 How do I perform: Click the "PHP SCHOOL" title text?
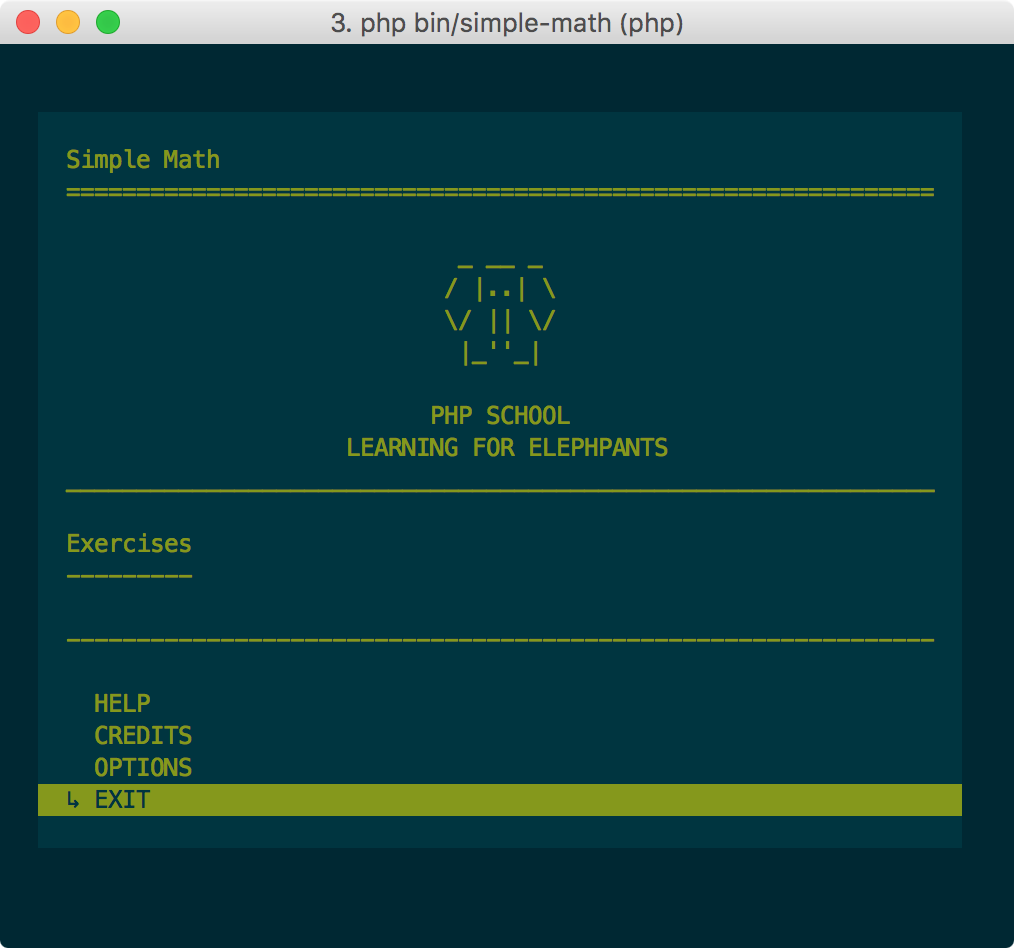[x=501, y=416]
